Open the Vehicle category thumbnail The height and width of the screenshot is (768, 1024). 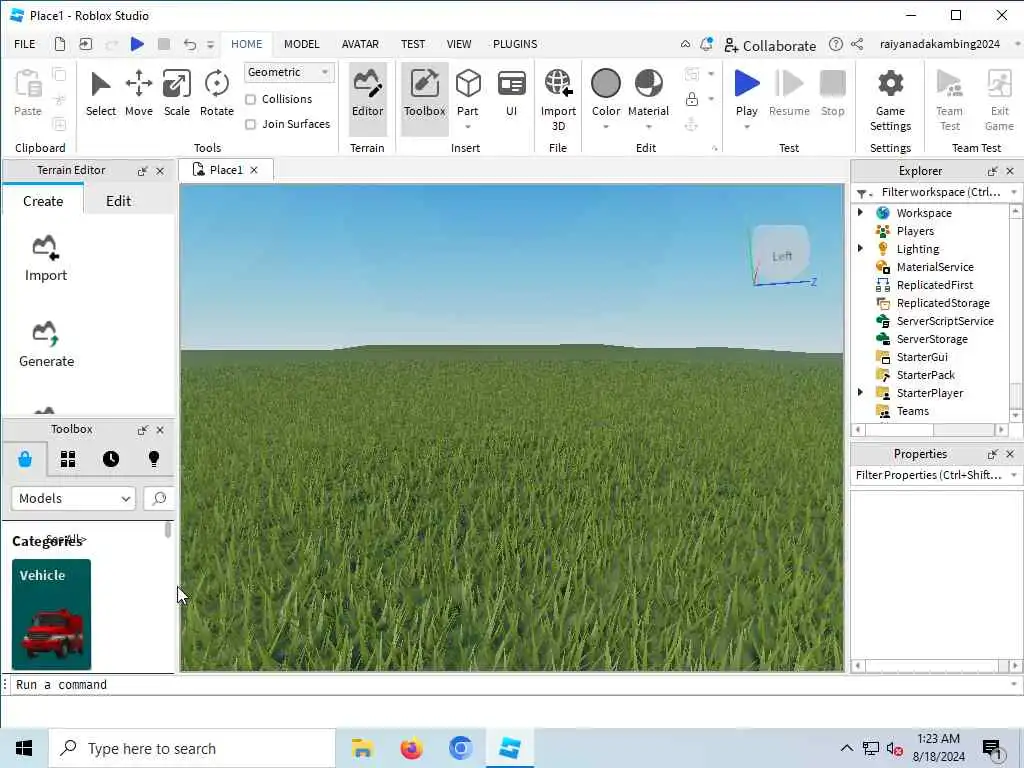(51, 614)
